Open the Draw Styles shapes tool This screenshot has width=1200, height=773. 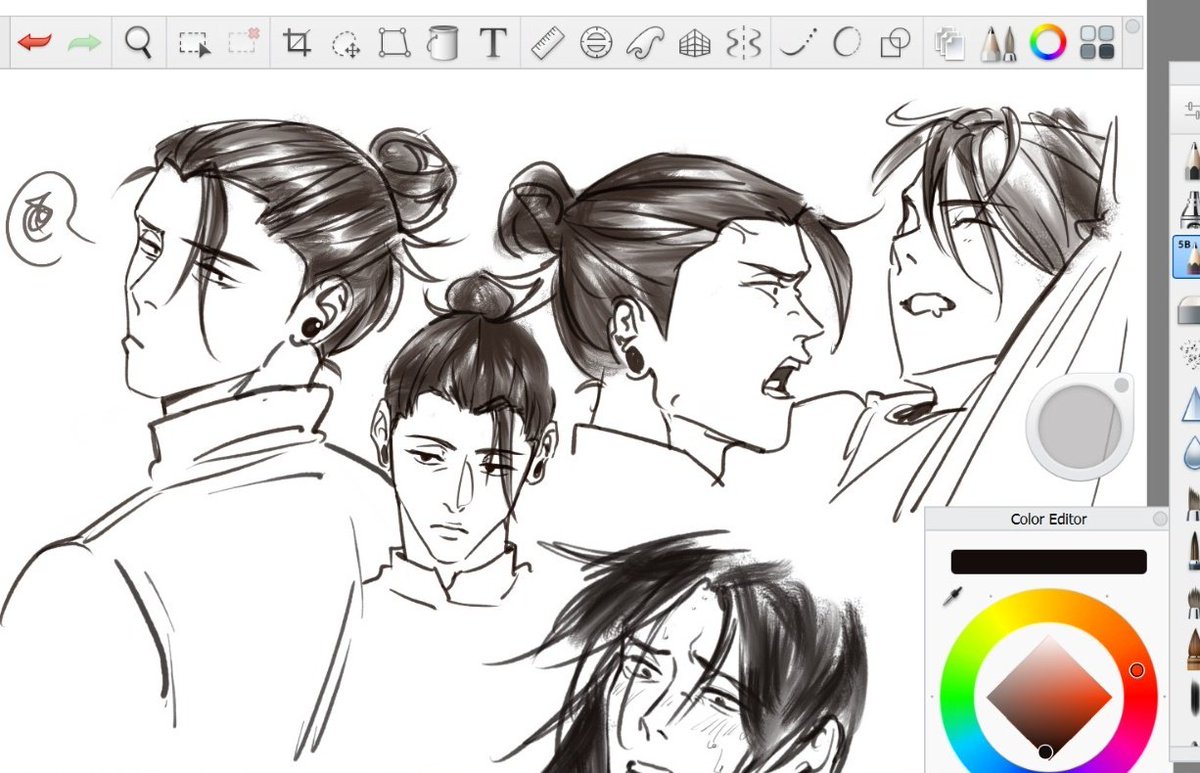pos(895,43)
